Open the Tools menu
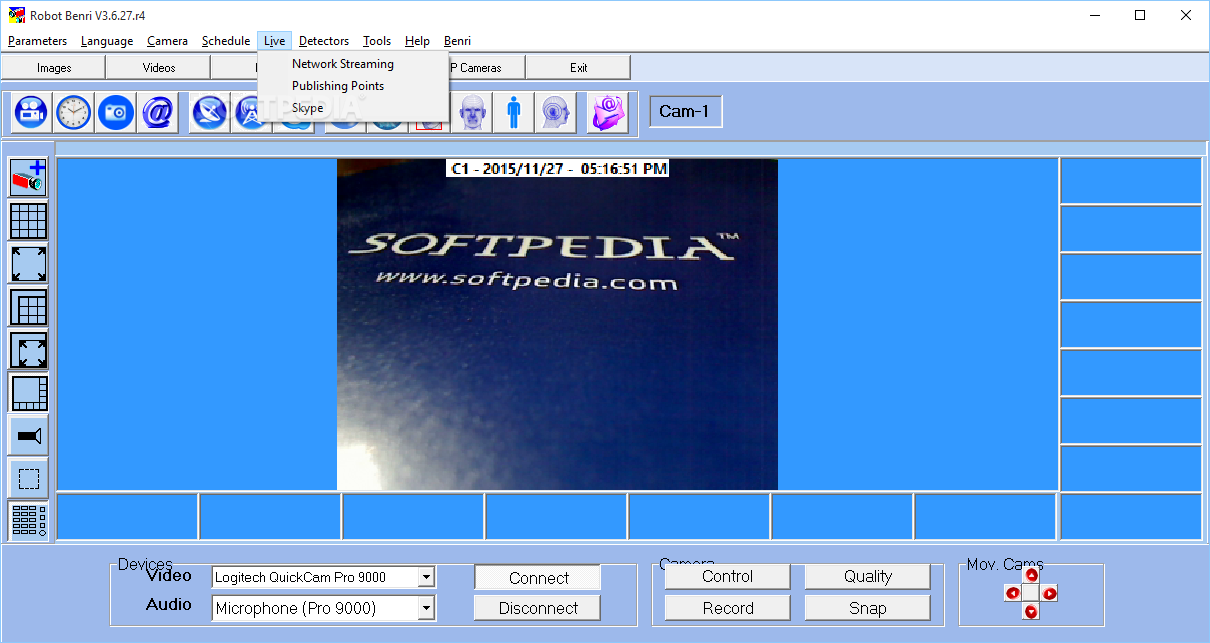Screen dimensions: 1210x643 pos(377,41)
